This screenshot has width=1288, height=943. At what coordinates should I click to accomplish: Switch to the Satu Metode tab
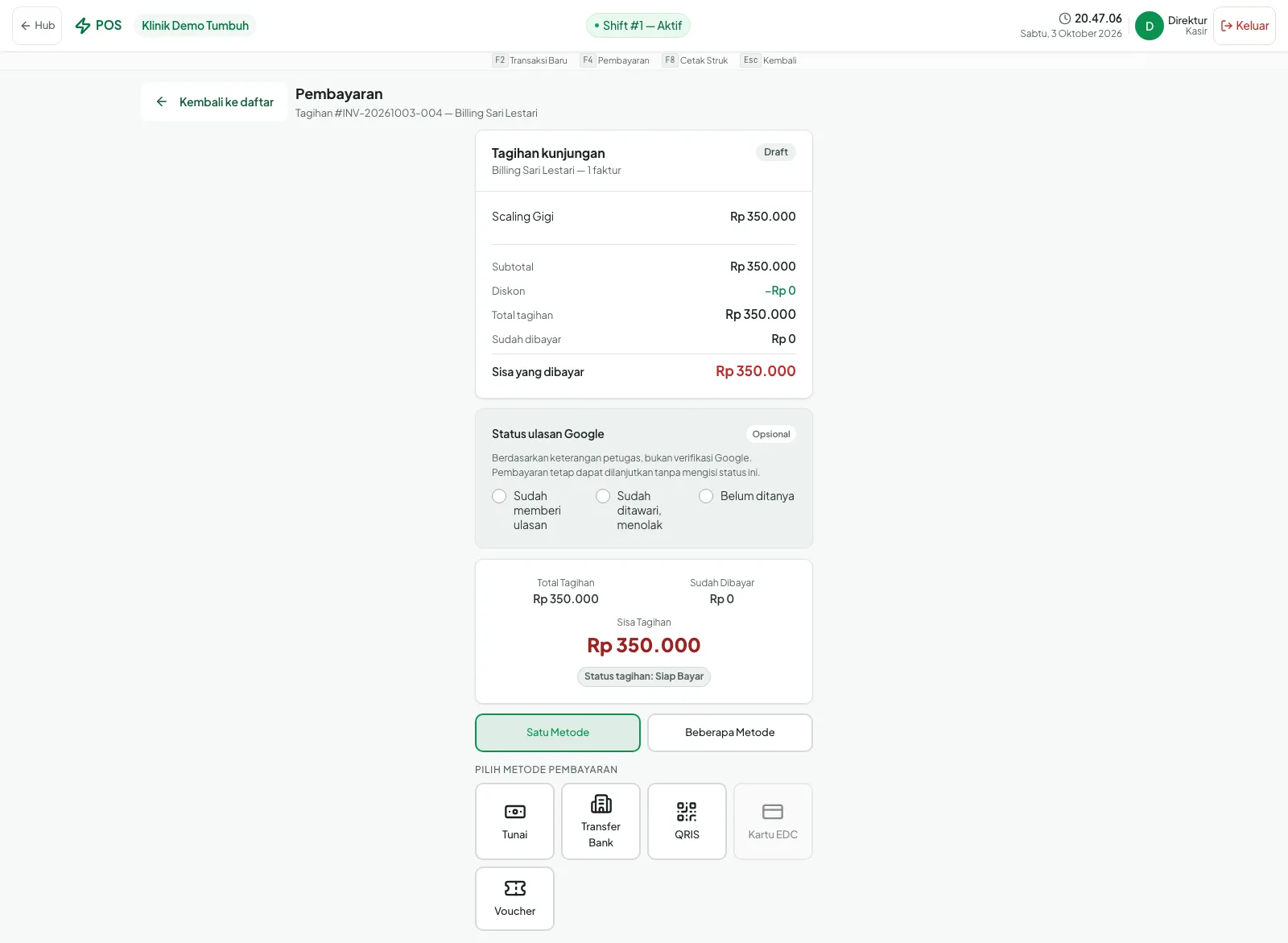coord(558,733)
